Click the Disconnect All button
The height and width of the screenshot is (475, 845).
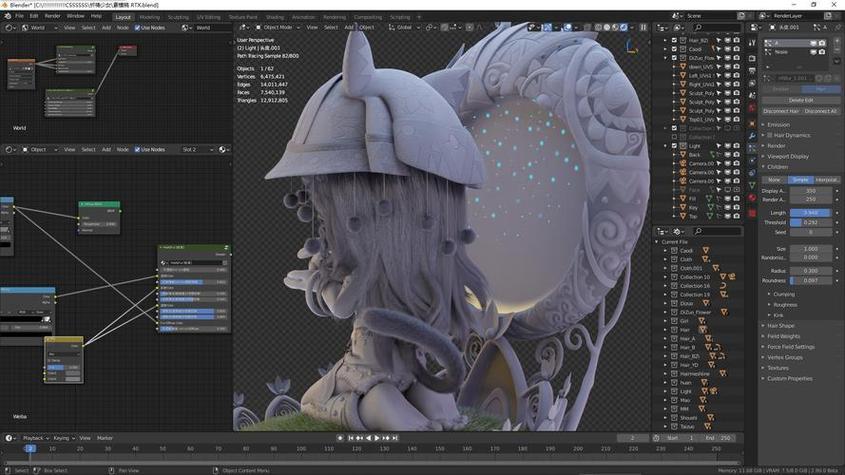tap(820, 111)
